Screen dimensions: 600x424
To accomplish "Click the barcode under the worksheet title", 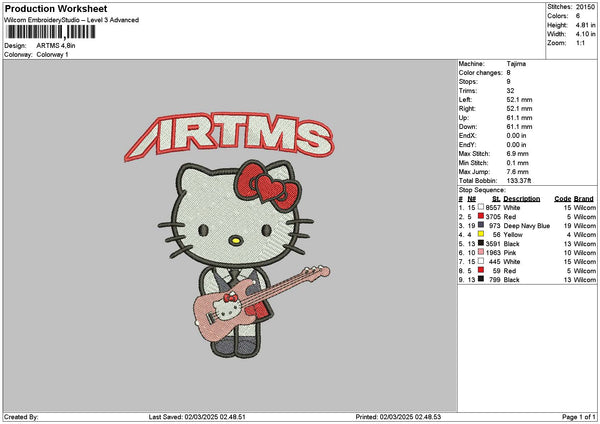I will point(51,32).
